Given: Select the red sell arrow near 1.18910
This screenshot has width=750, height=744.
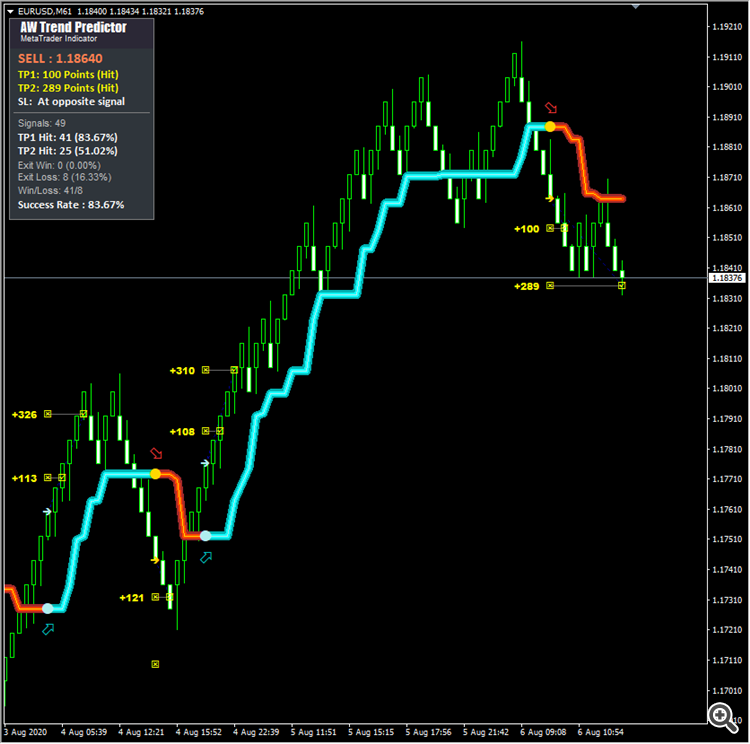Looking at the screenshot, I should click(551, 108).
